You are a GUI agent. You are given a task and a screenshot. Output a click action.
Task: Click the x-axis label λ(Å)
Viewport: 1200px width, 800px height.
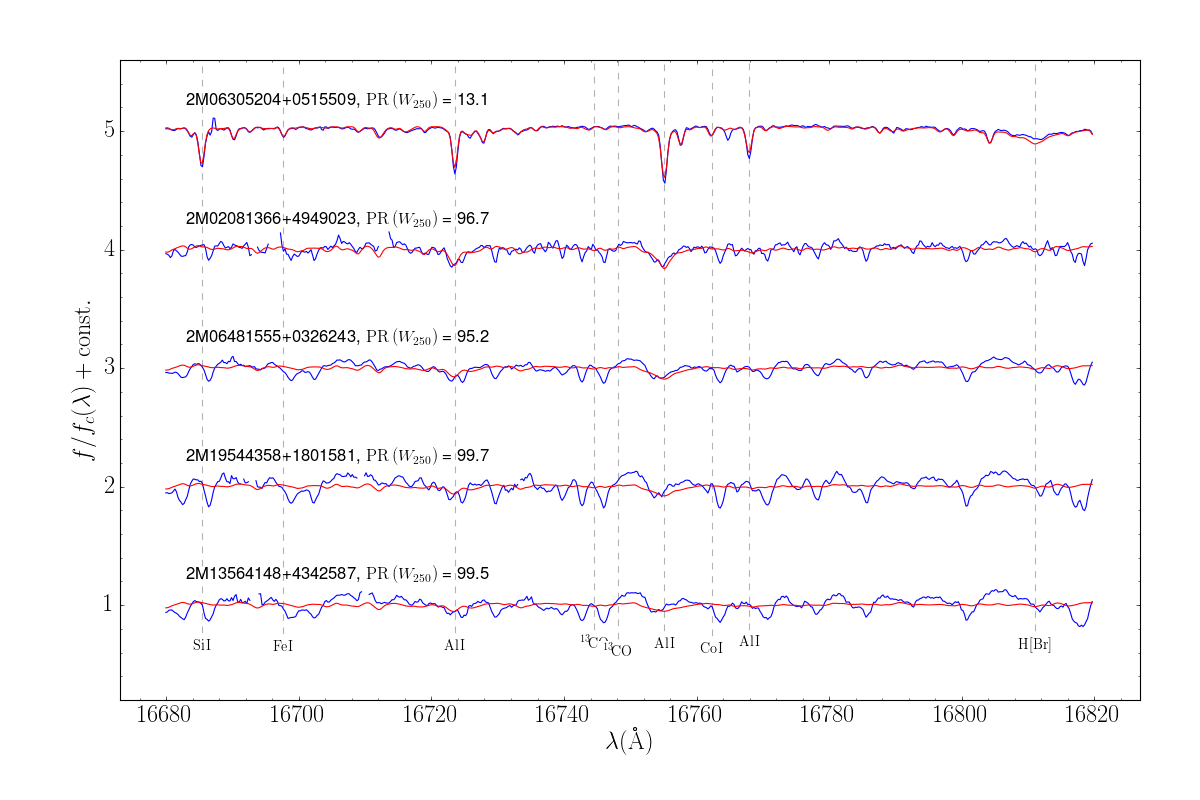(x=629, y=741)
